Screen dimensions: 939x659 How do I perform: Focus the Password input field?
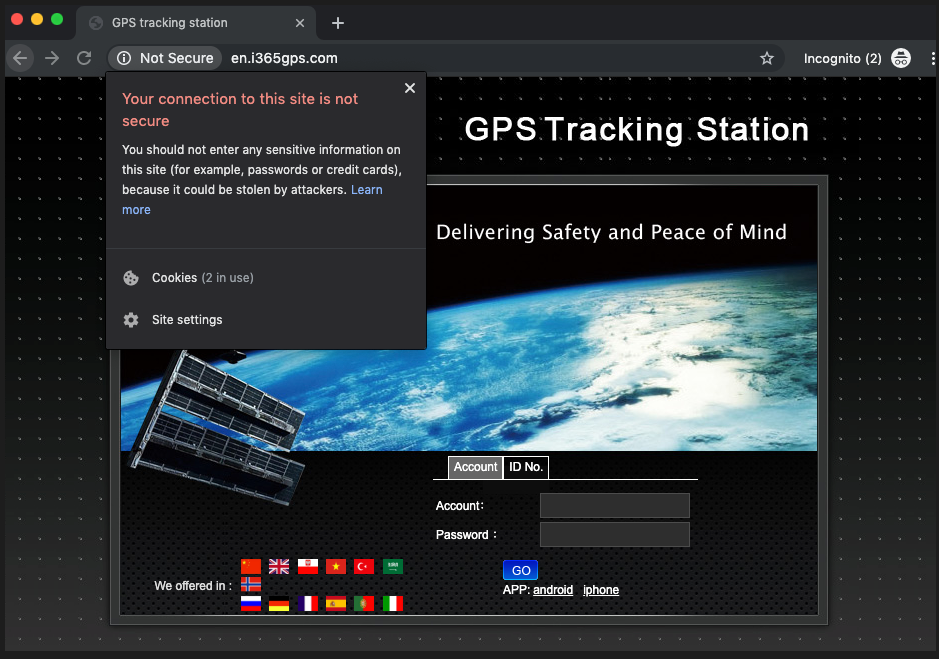(614, 534)
